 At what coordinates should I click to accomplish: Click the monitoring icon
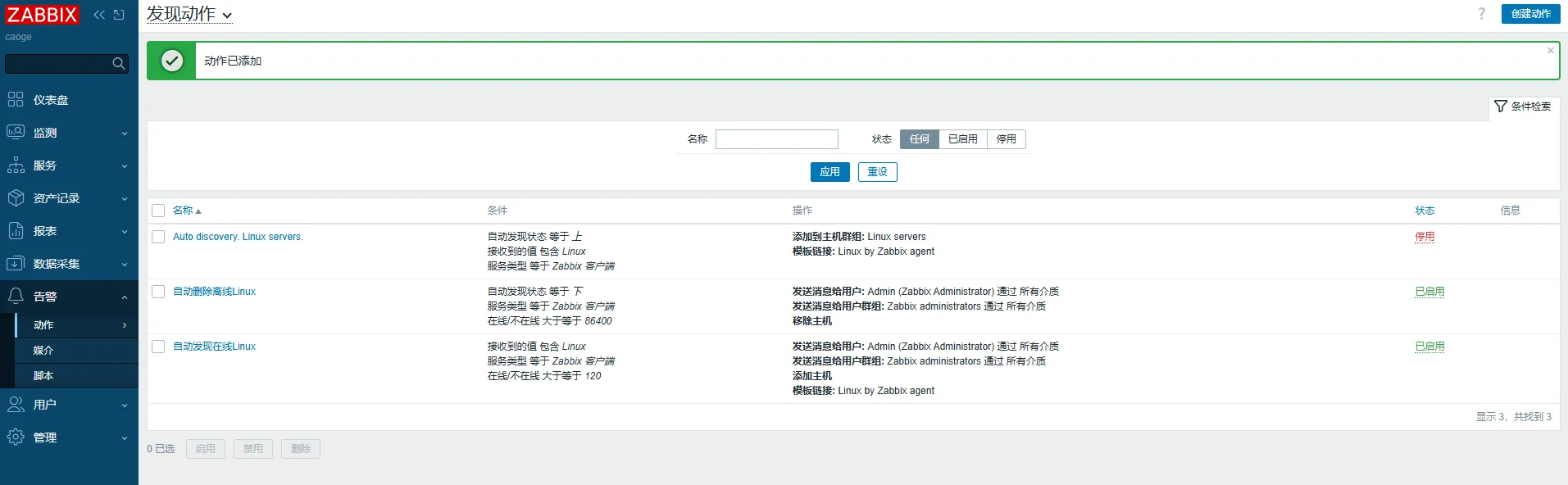(16, 132)
